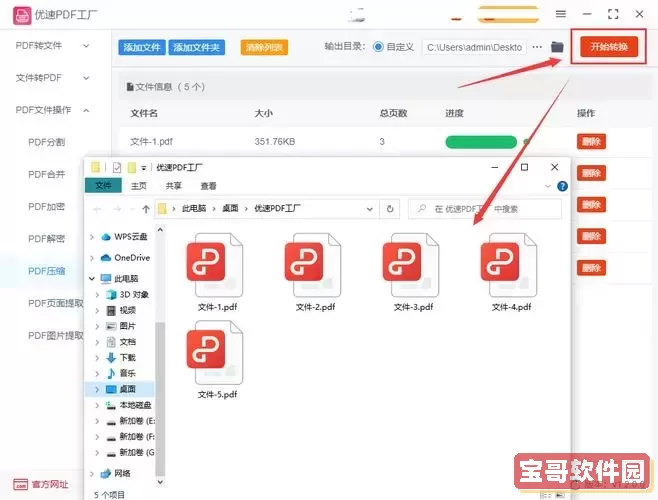Click the 音乐 music note icon
The width and height of the screenshot is (658, 500).
[x=111, y=373]
